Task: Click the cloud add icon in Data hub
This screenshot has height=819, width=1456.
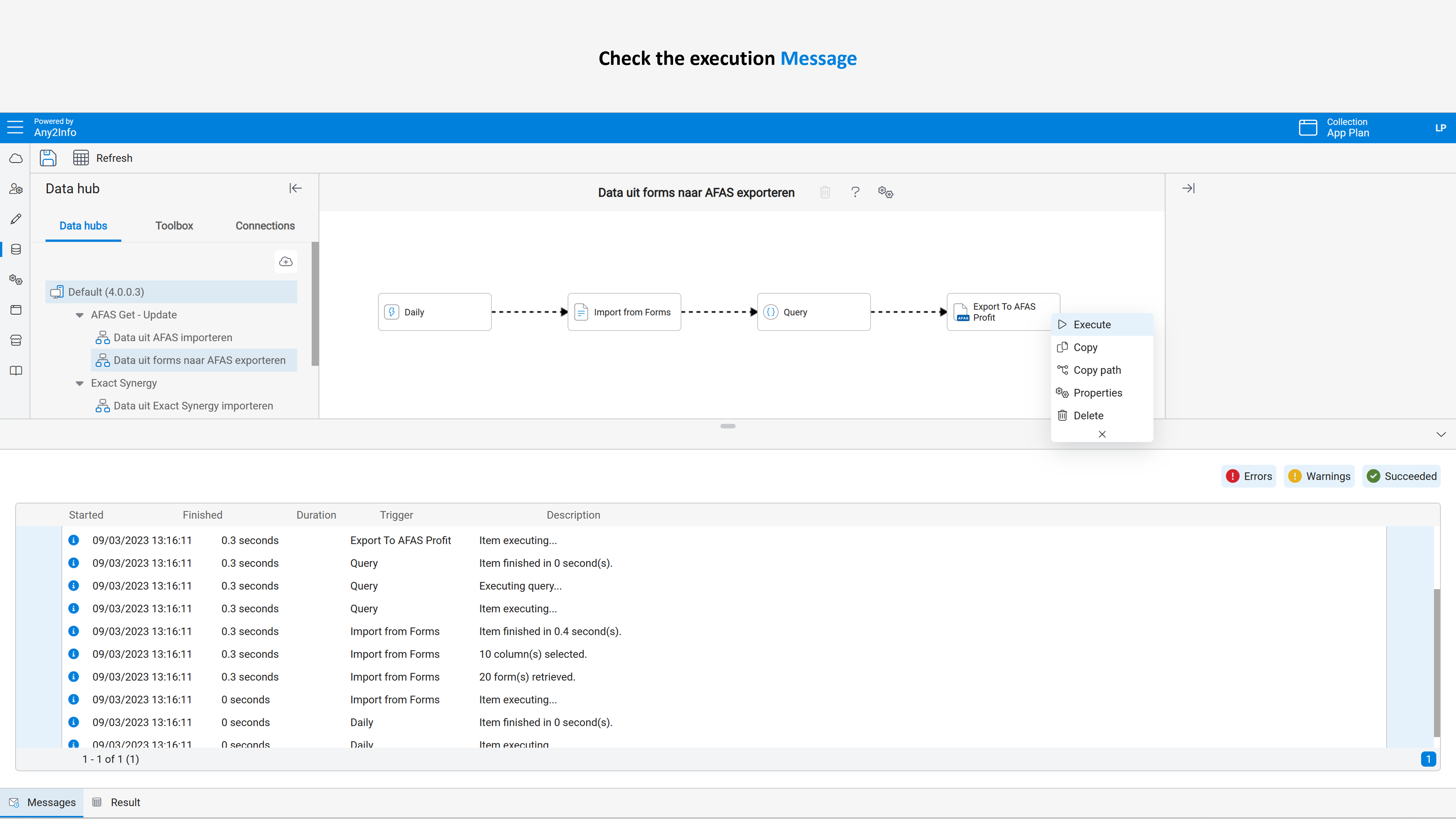Action: [x=286, y=261]
